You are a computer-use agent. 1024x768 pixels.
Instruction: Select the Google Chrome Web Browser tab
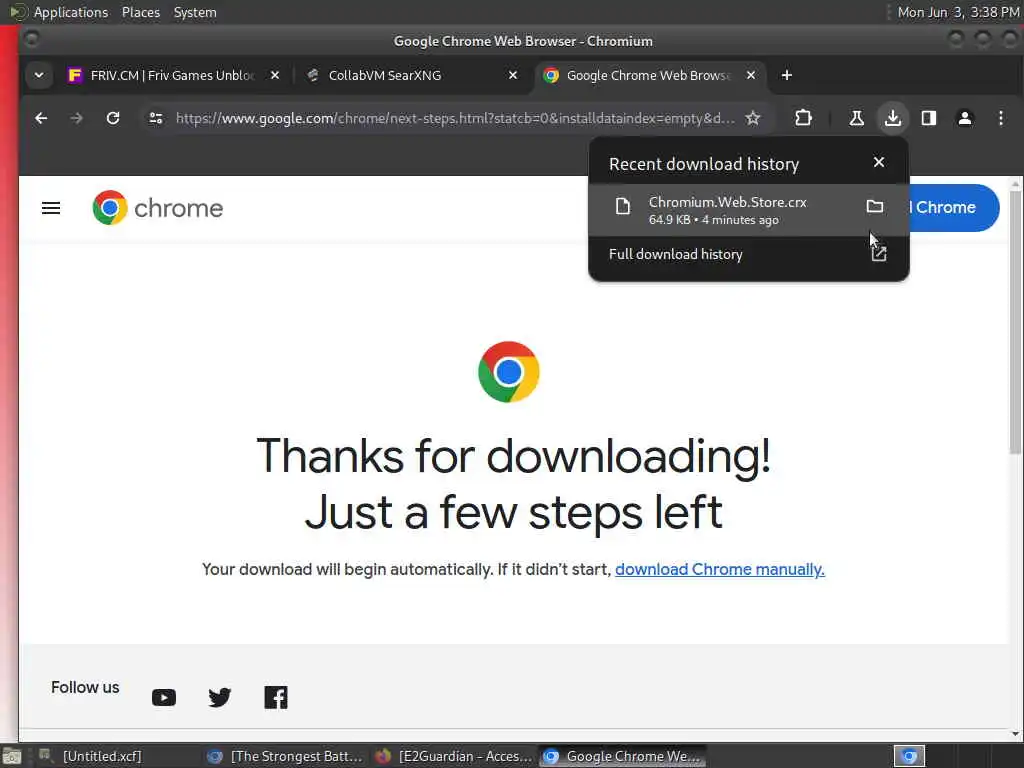[x=650, y=76]
